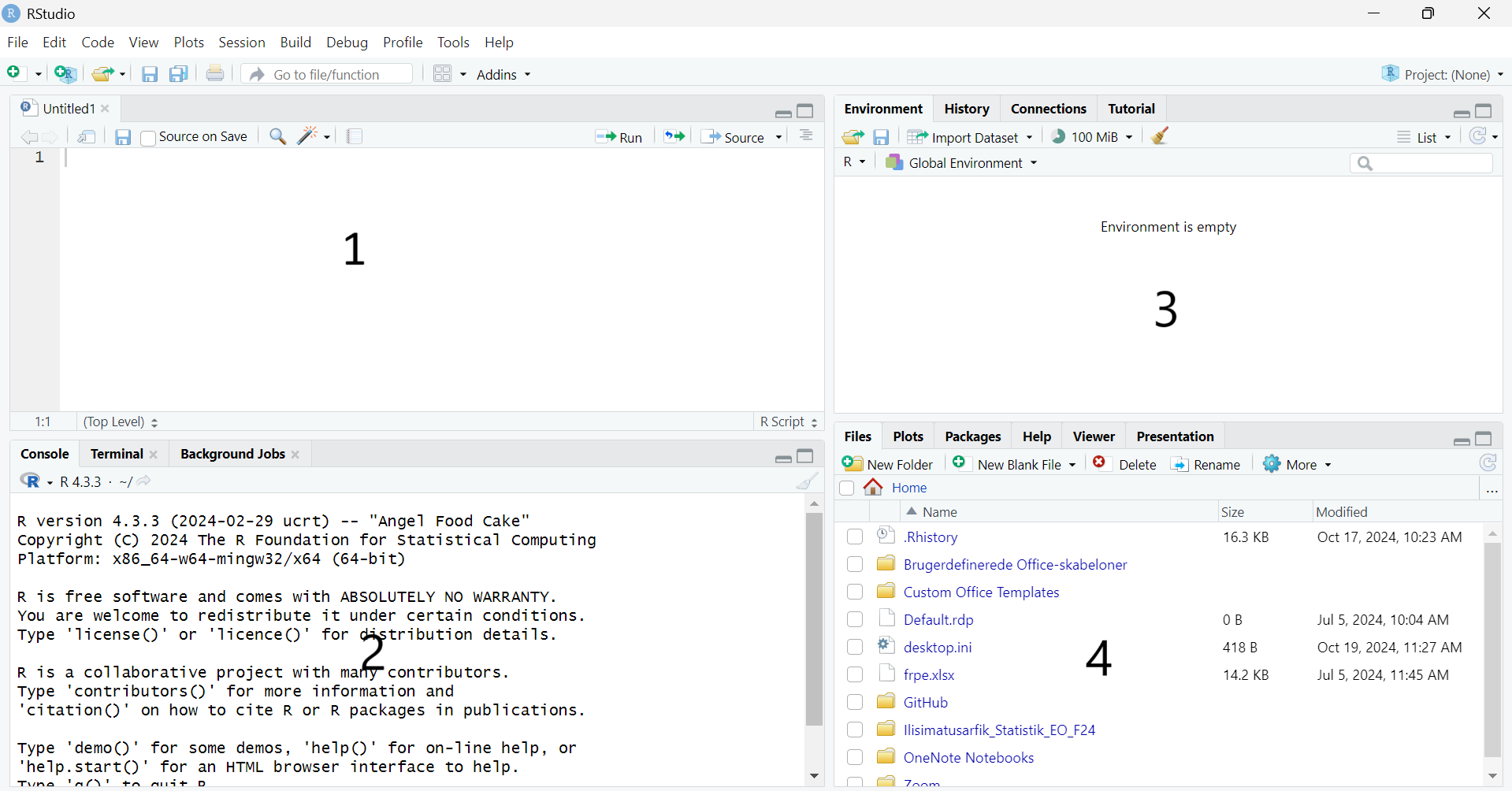Click New Folder button
This screenshot has height=791, width=1512.
[888, 464]
